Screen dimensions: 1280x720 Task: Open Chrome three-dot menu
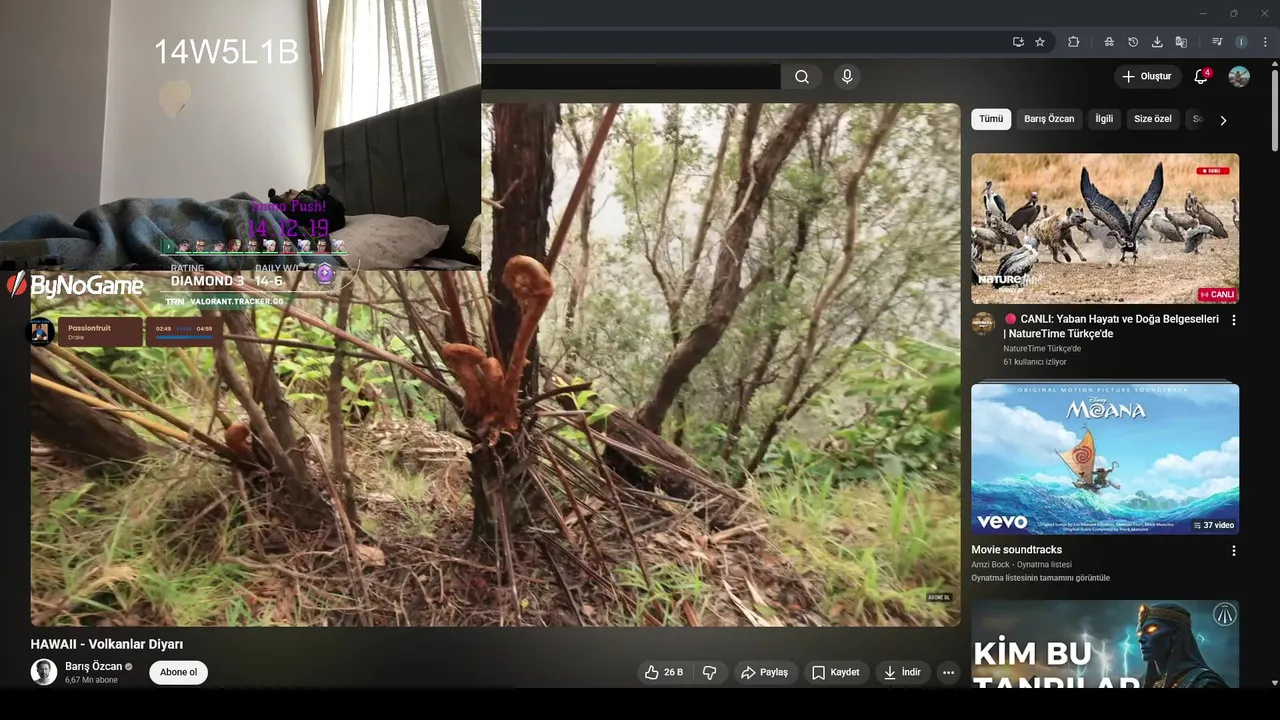point(1265,42)
